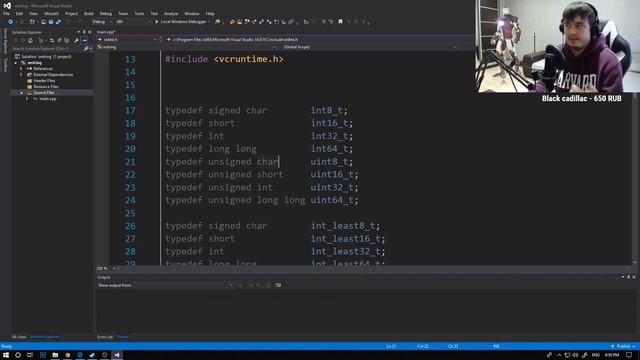Toggle Preview Selected Items in Solution Explorer

84,40
